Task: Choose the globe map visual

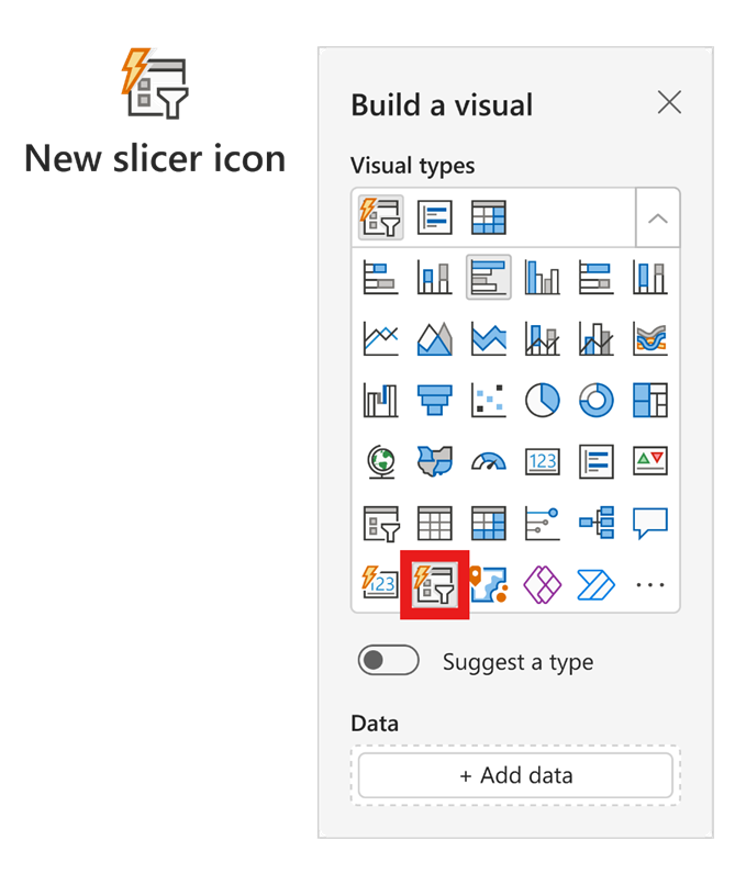Action: click(381, 462)
